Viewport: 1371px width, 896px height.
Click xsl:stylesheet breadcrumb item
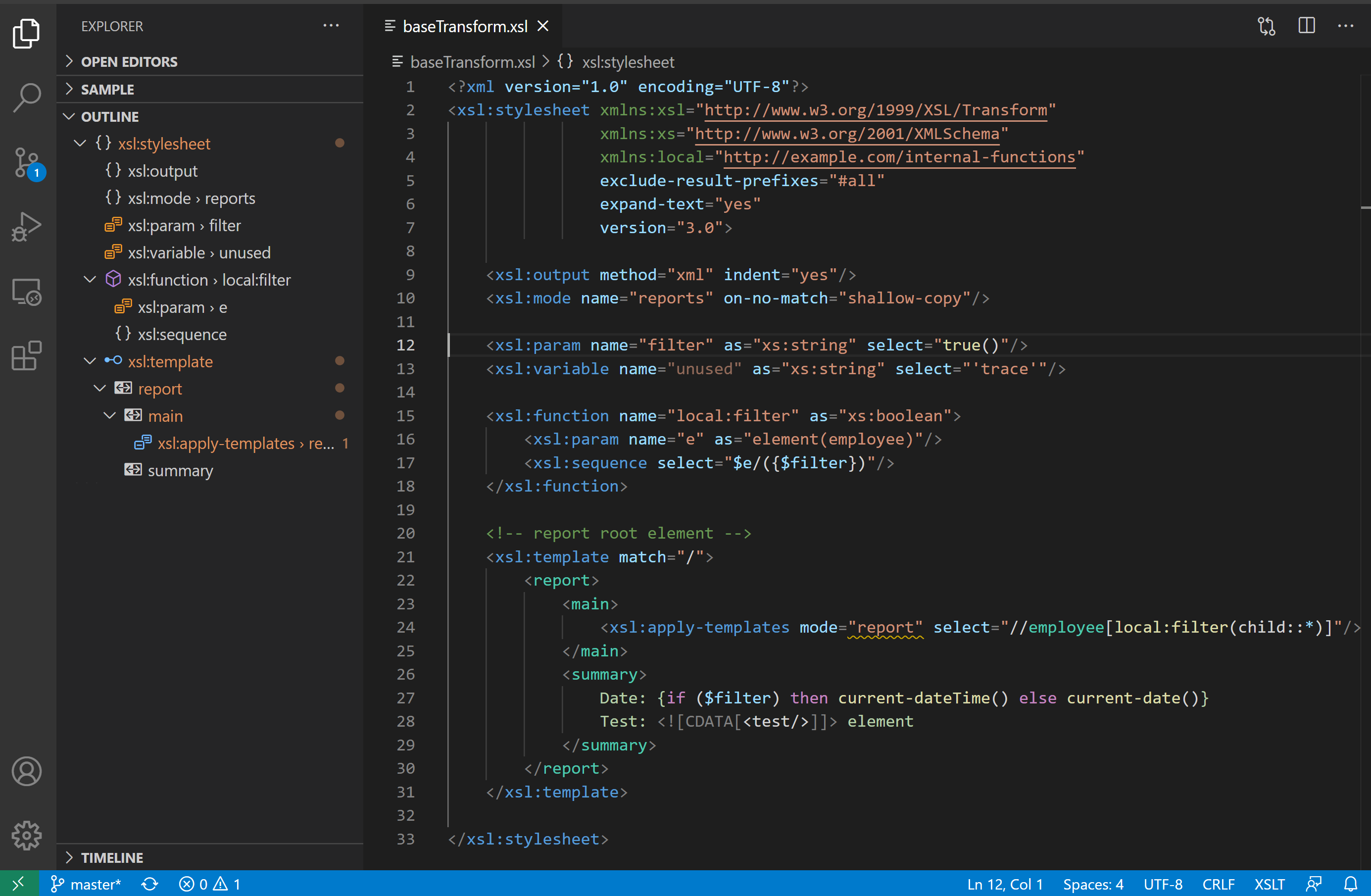tap(628, 62)
